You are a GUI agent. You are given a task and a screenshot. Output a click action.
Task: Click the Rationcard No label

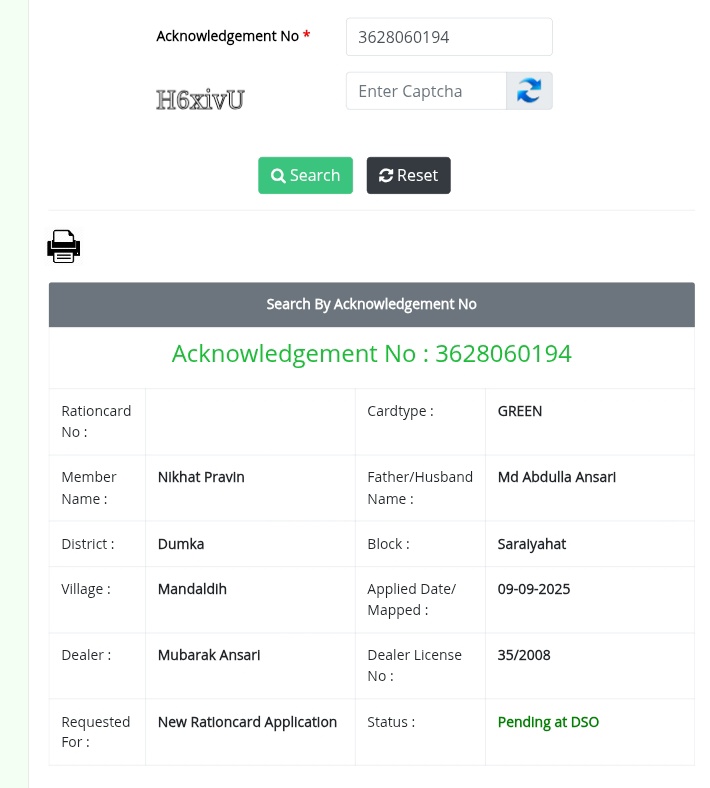click(96, 422)
